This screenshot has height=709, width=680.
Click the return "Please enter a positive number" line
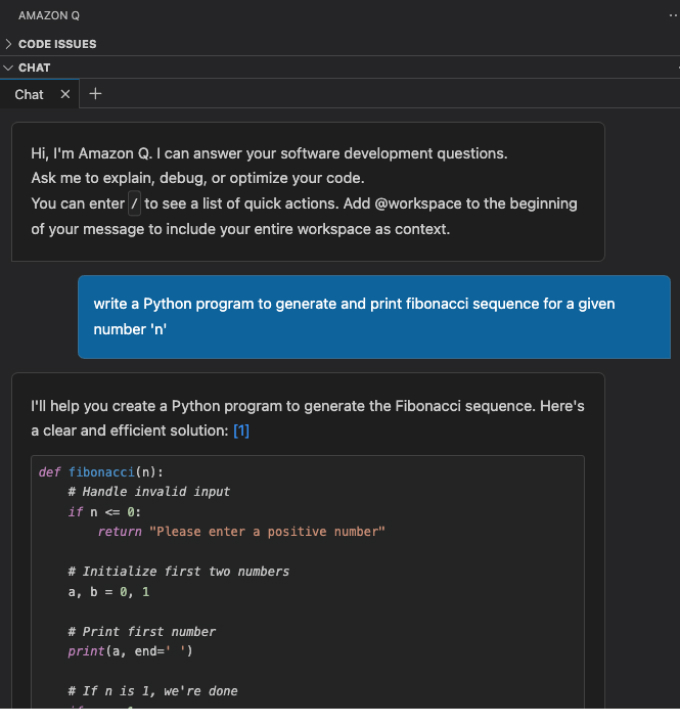[241, 531]
